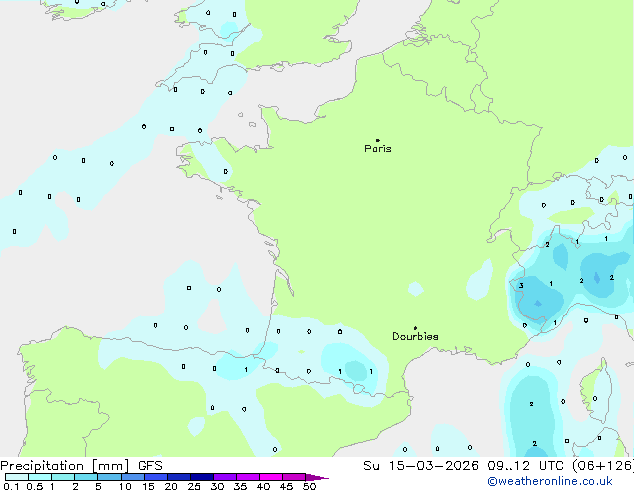This screenshot has height=490, width=634.
Task: Pick the 0.1–0.5 mm legend swatch
Action: pos(17,477)
